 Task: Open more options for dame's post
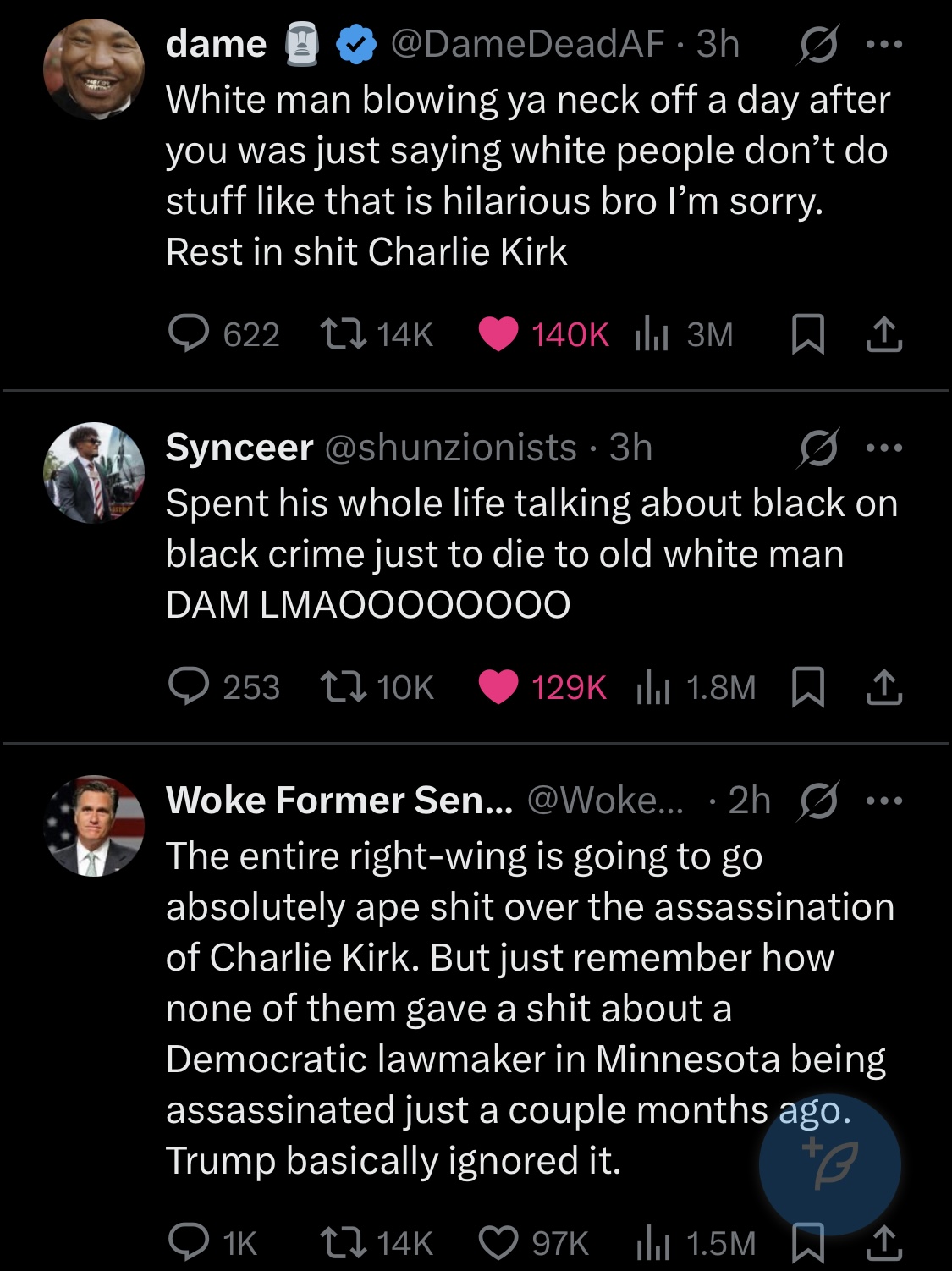tap(884, 44)
